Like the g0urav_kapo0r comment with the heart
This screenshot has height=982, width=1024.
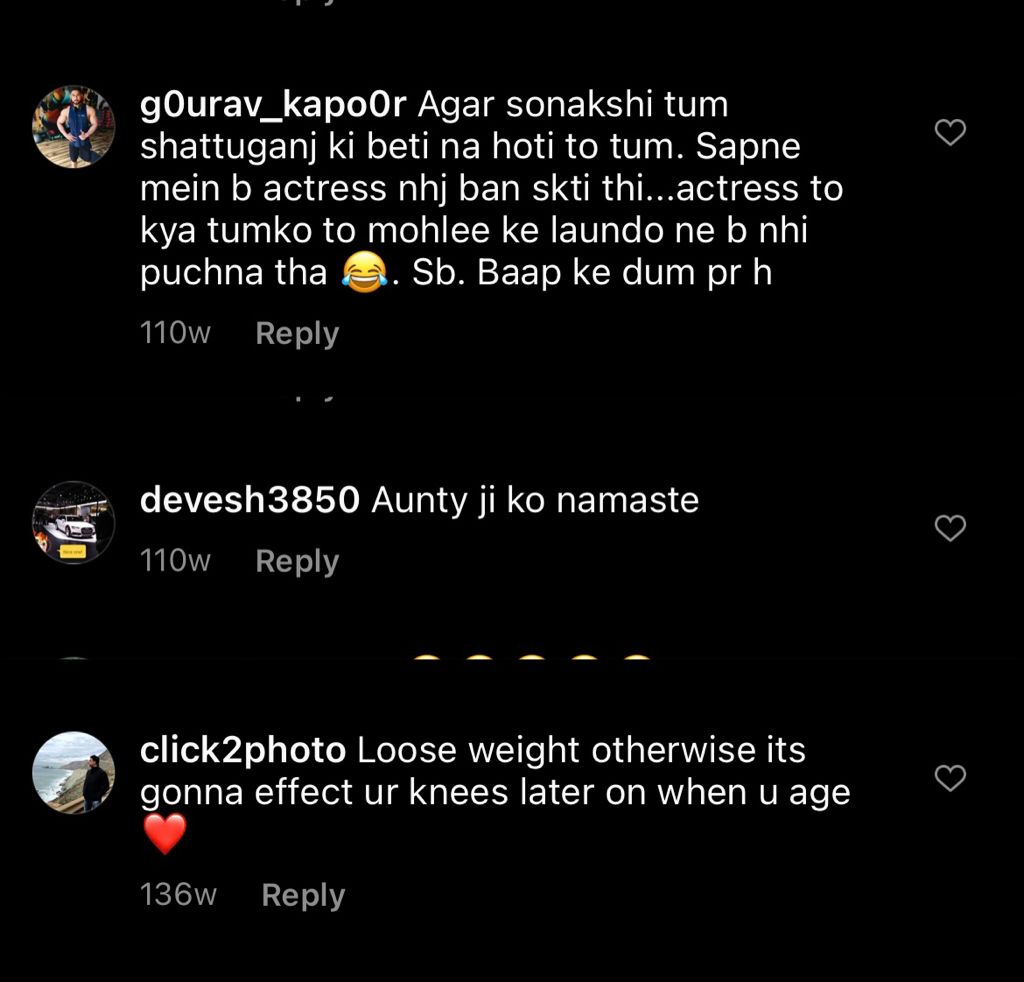[x=949, y=131]
